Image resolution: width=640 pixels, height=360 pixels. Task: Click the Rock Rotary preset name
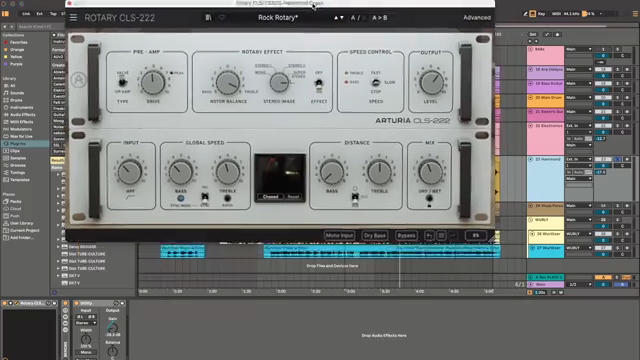278,18
